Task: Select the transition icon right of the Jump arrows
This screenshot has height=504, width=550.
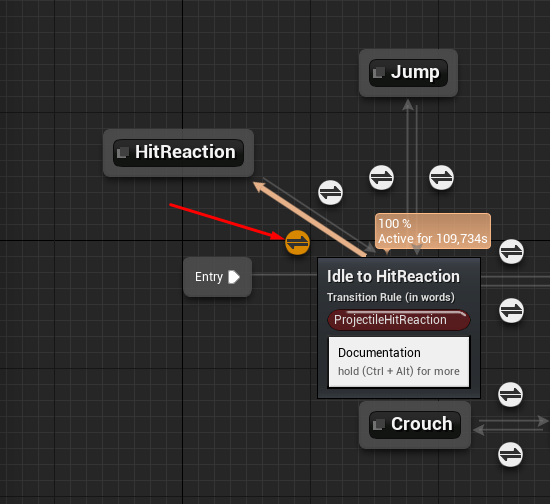Action: [x=441, y=177]
